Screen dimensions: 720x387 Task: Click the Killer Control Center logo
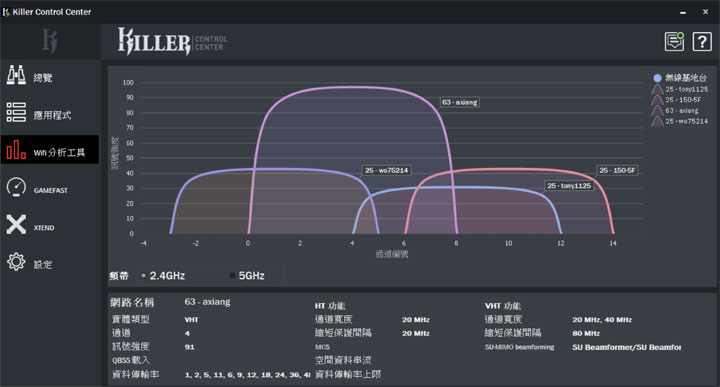point(172,41)
